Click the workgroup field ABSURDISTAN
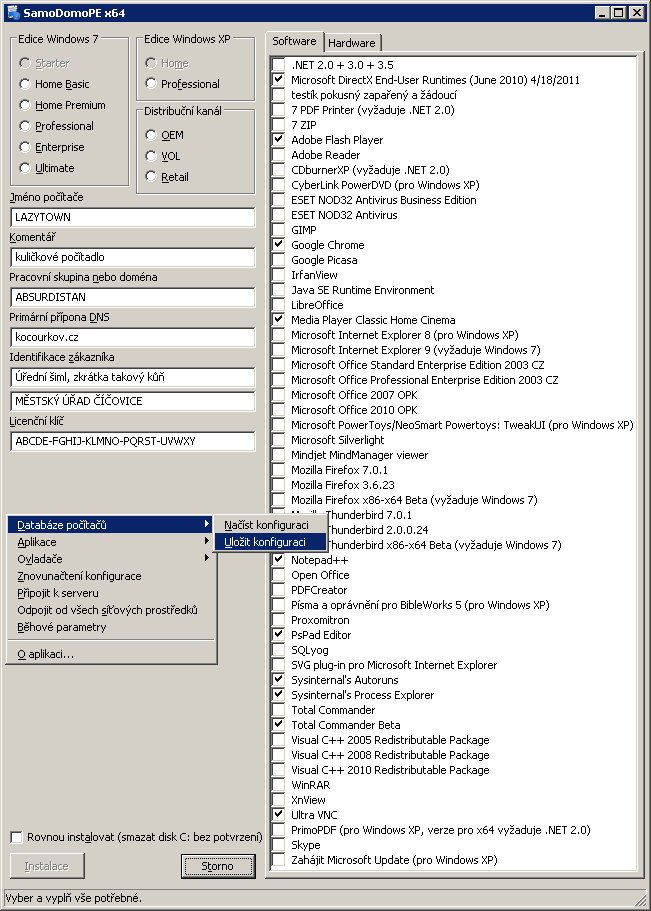 click(133, 297)
